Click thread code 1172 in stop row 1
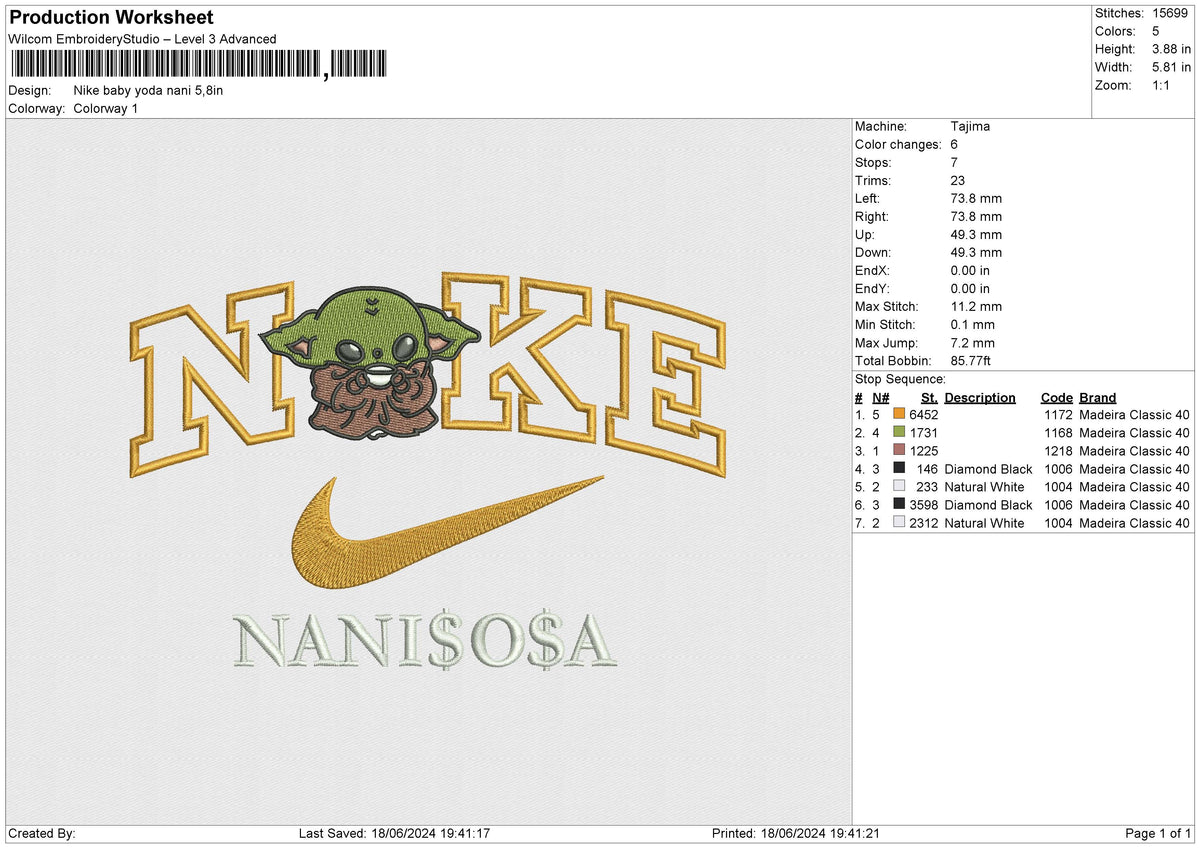 click(x=1058, y=414)
